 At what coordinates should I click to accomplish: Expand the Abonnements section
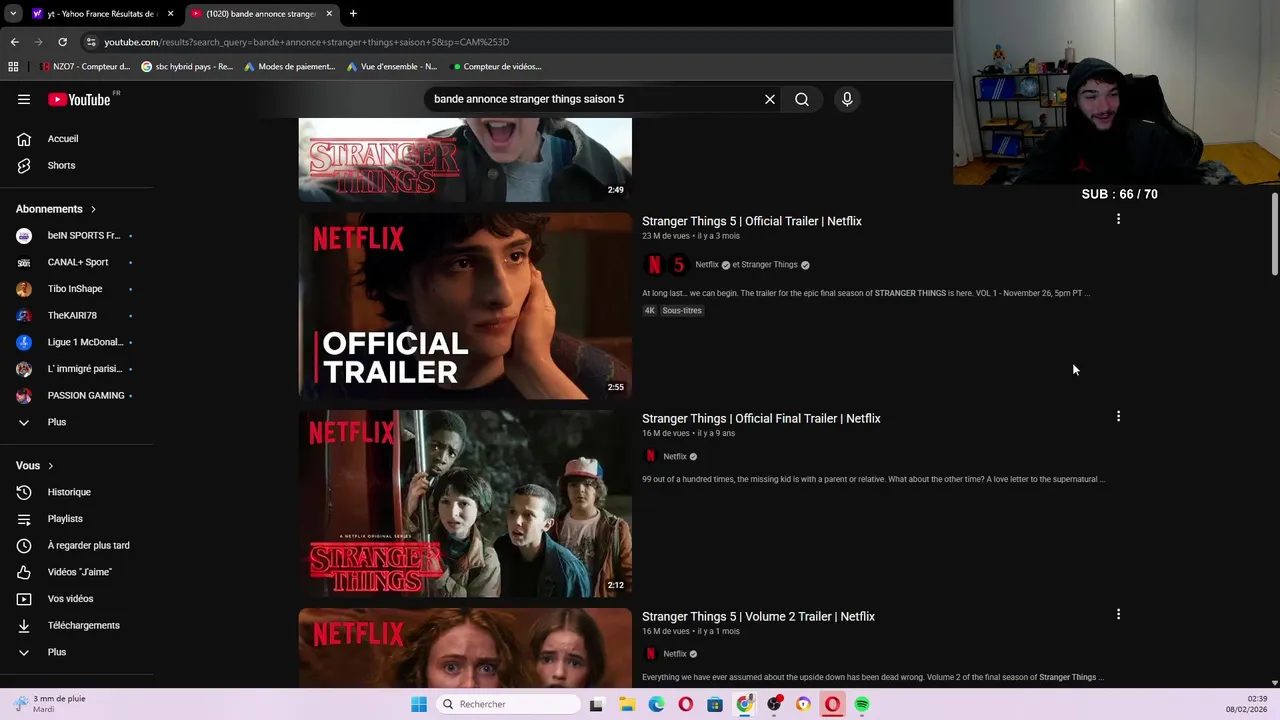click(x=56, y=209)
